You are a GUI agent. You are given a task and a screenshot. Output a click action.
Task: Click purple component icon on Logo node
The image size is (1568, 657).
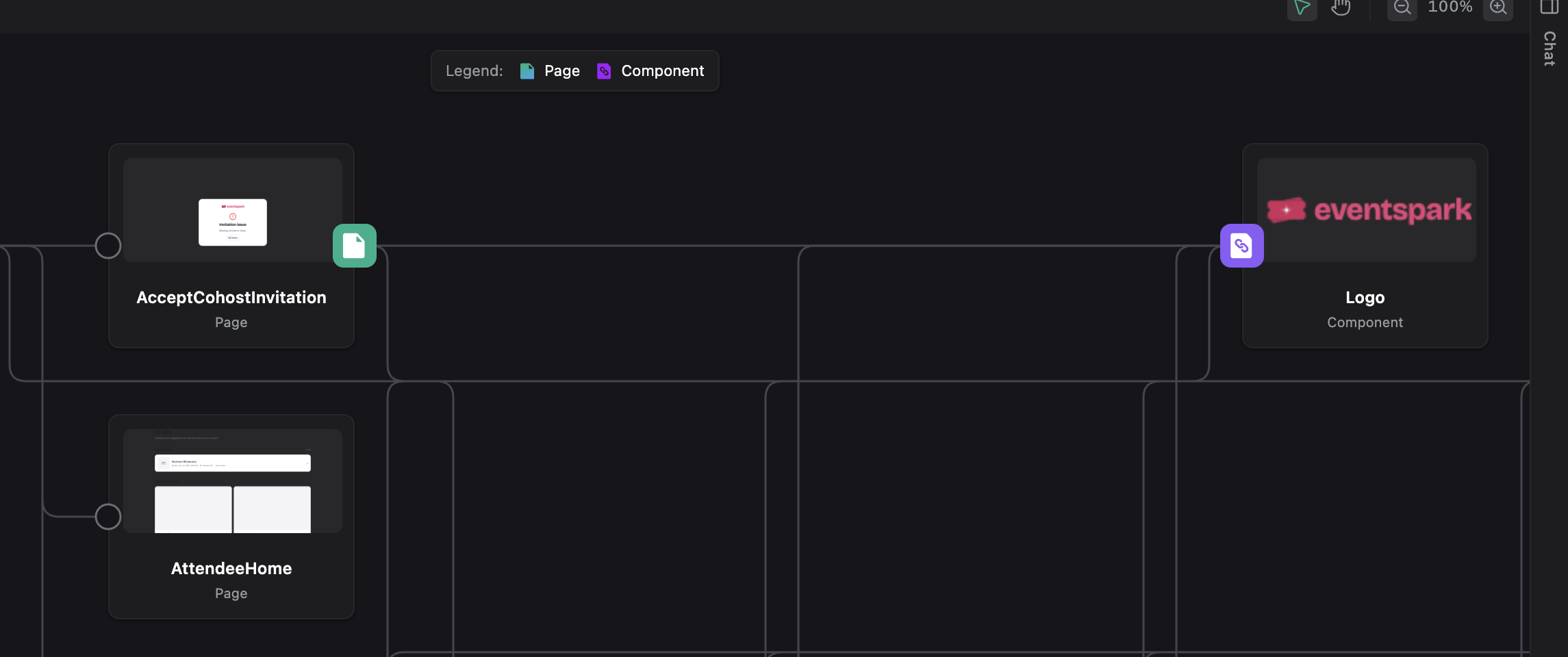pyautogui.click(x=1242, y=246)
